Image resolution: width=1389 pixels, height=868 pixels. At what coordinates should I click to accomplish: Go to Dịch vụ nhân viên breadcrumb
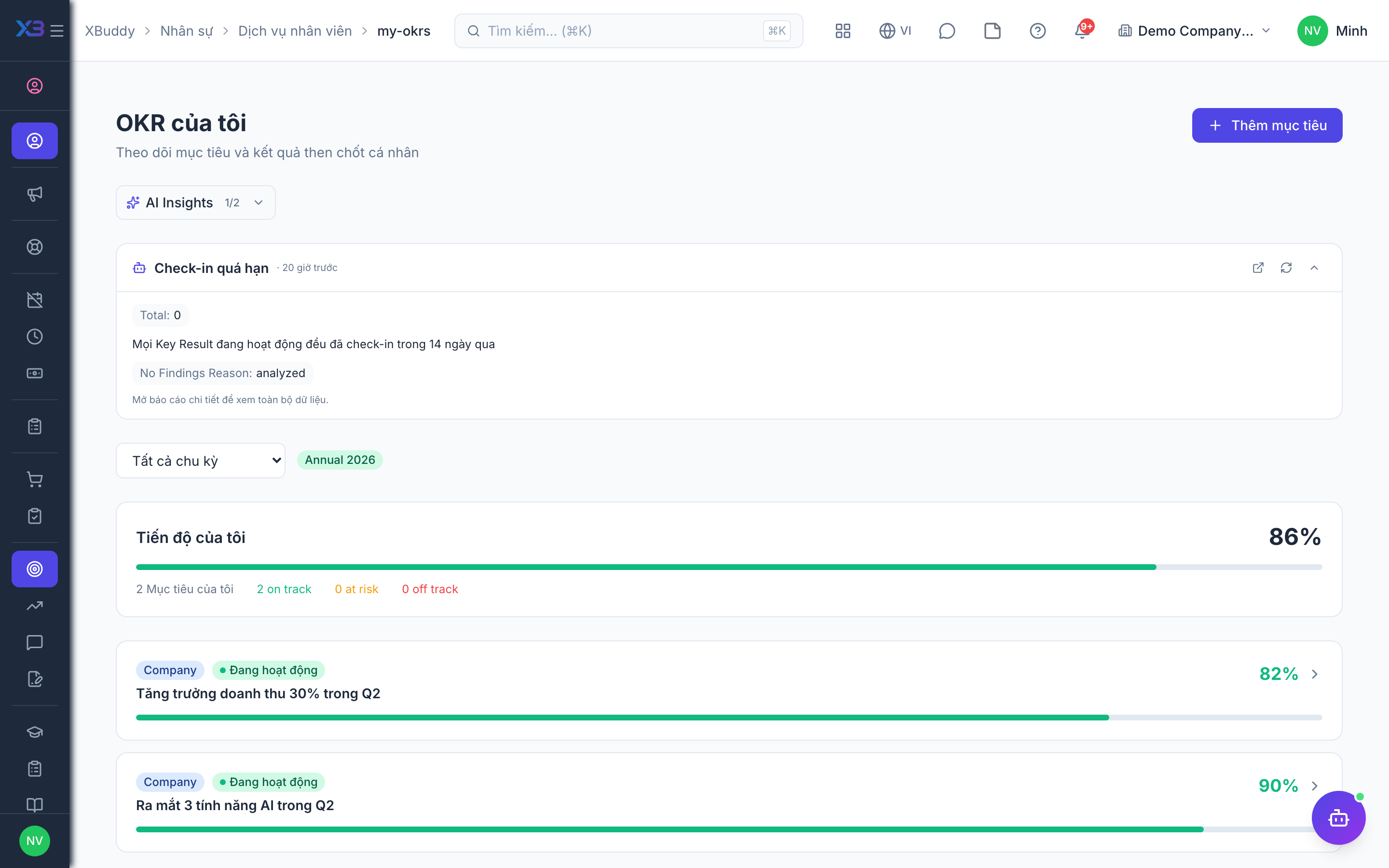tap(295, 31)
